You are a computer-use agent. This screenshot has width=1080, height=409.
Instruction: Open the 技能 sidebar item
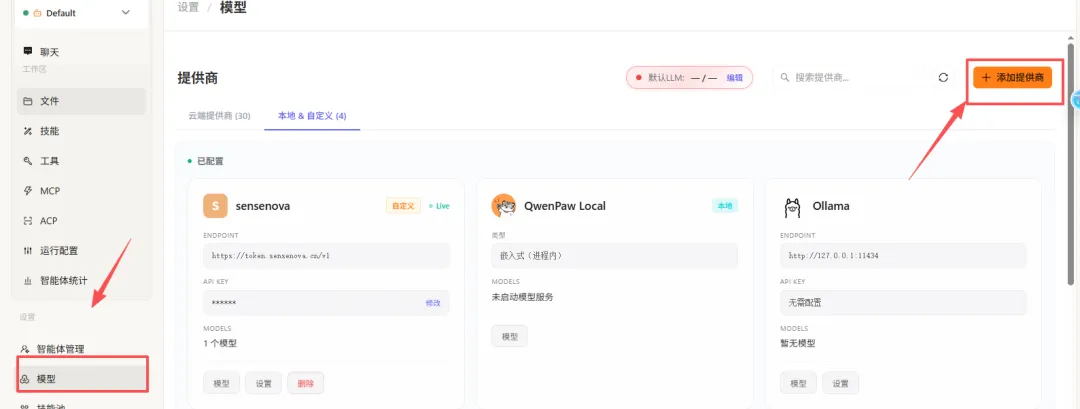click(x=82, y=131)
